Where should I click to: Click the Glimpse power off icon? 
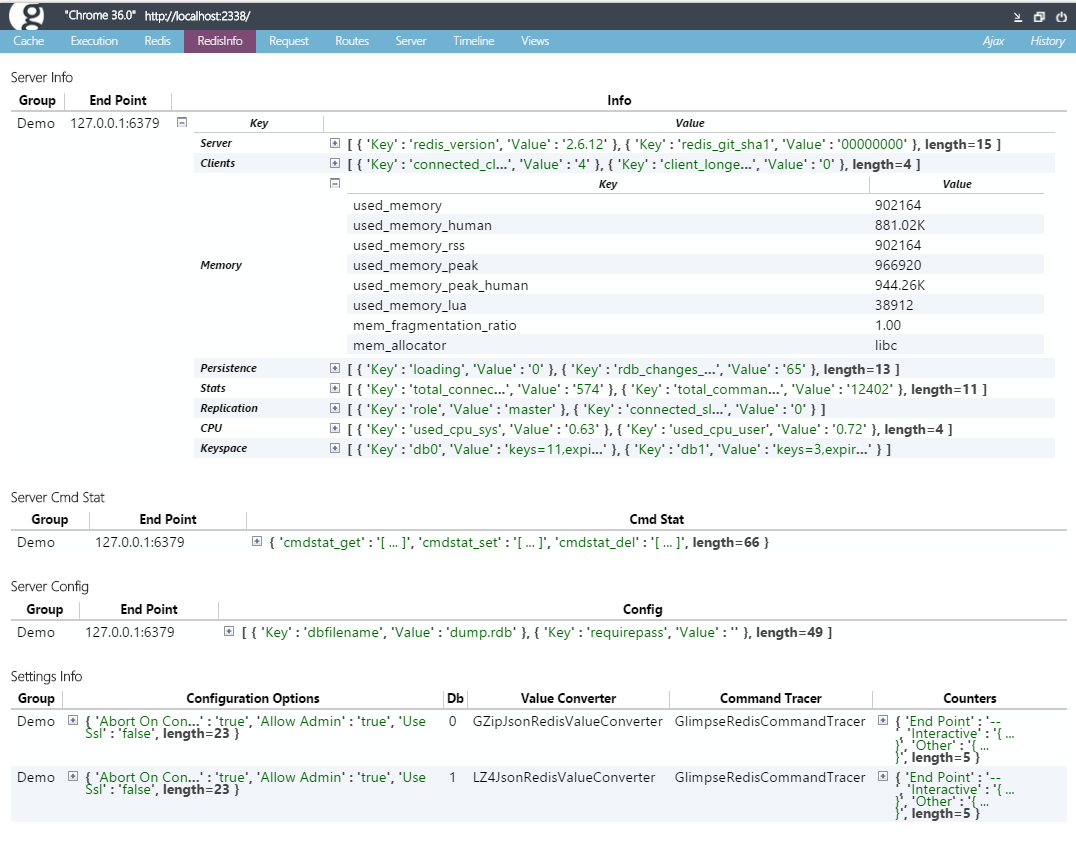click(x=1061, y=17)
